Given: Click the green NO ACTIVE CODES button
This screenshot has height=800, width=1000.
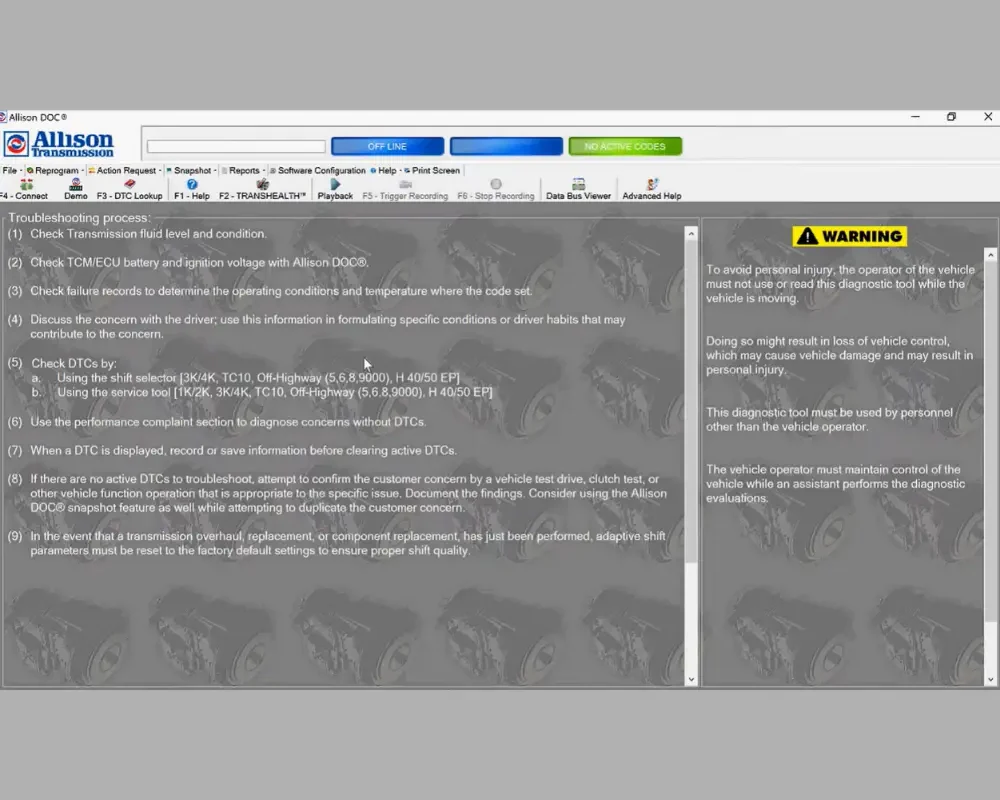Looking at the screenshot, I should [625, 146].
